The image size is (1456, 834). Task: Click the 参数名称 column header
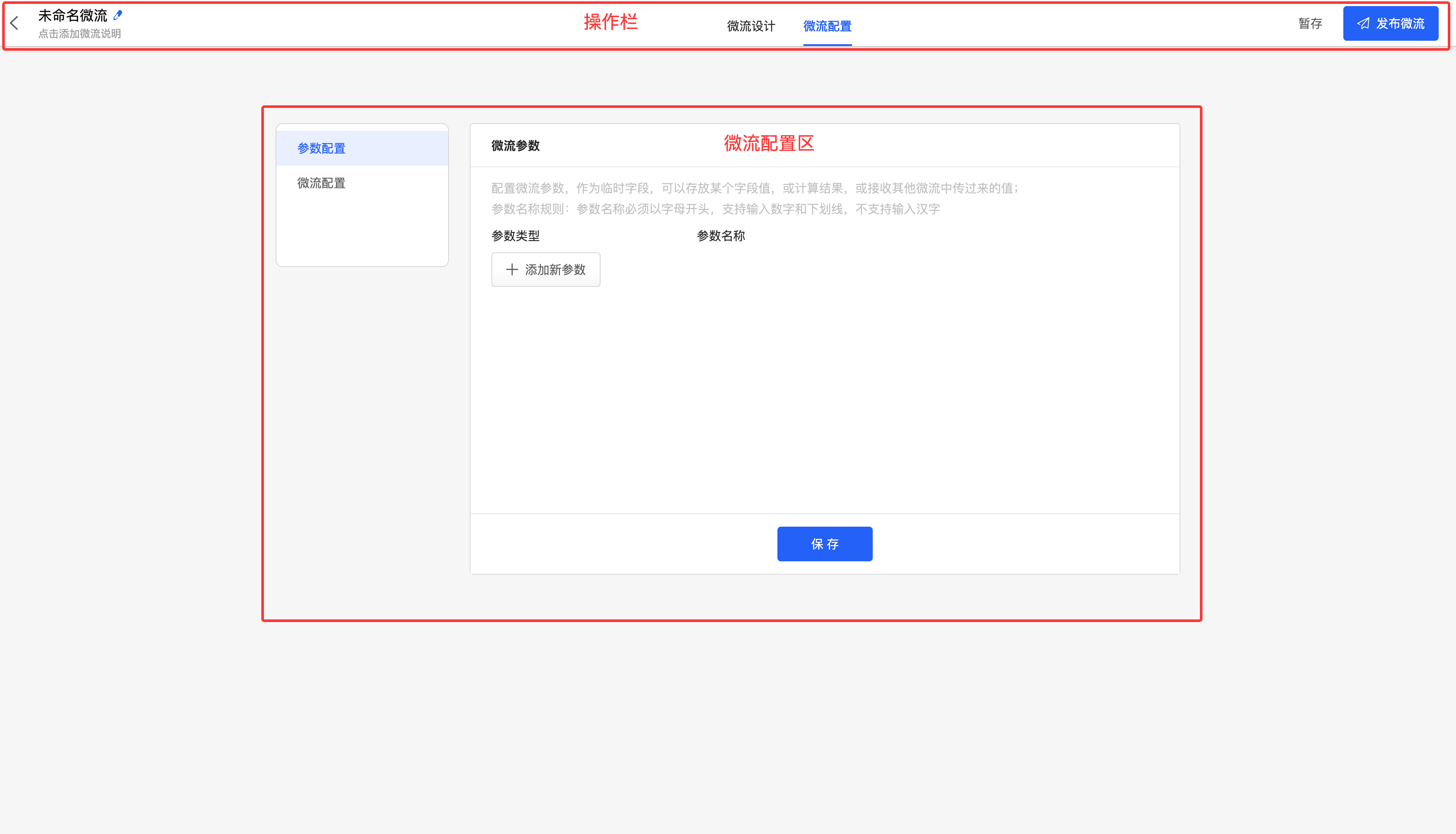point(720,235)
